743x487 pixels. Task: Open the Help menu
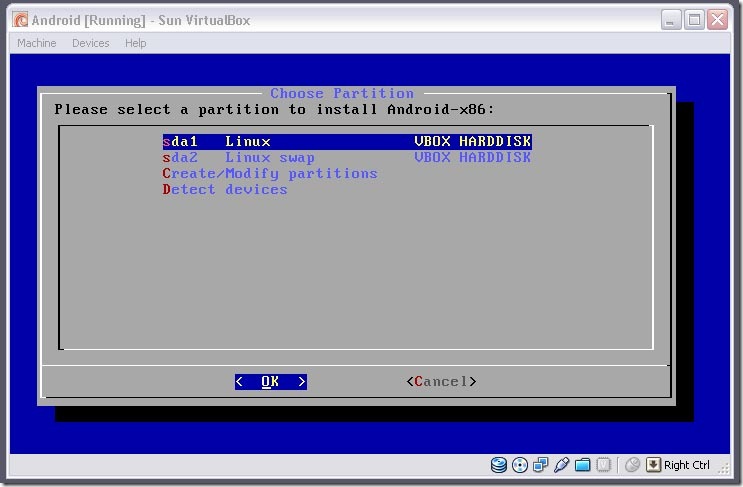pyautogui.click(x=136, y=43)
